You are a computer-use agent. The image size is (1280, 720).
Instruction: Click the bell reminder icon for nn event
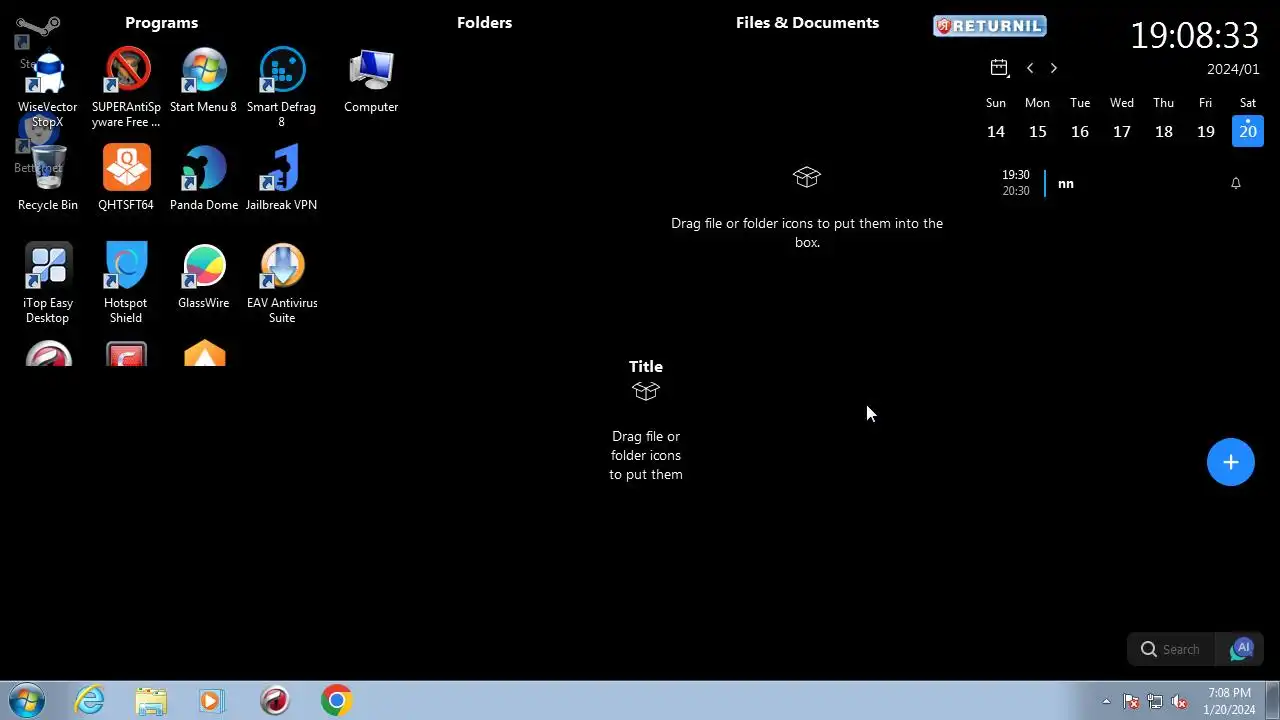(x=1236, y=183)
